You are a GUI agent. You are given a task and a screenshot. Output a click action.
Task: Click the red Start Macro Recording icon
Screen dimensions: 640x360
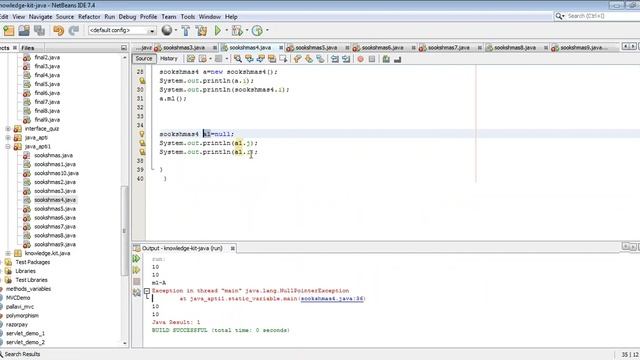pyautogui.click(x=360, y=59)
